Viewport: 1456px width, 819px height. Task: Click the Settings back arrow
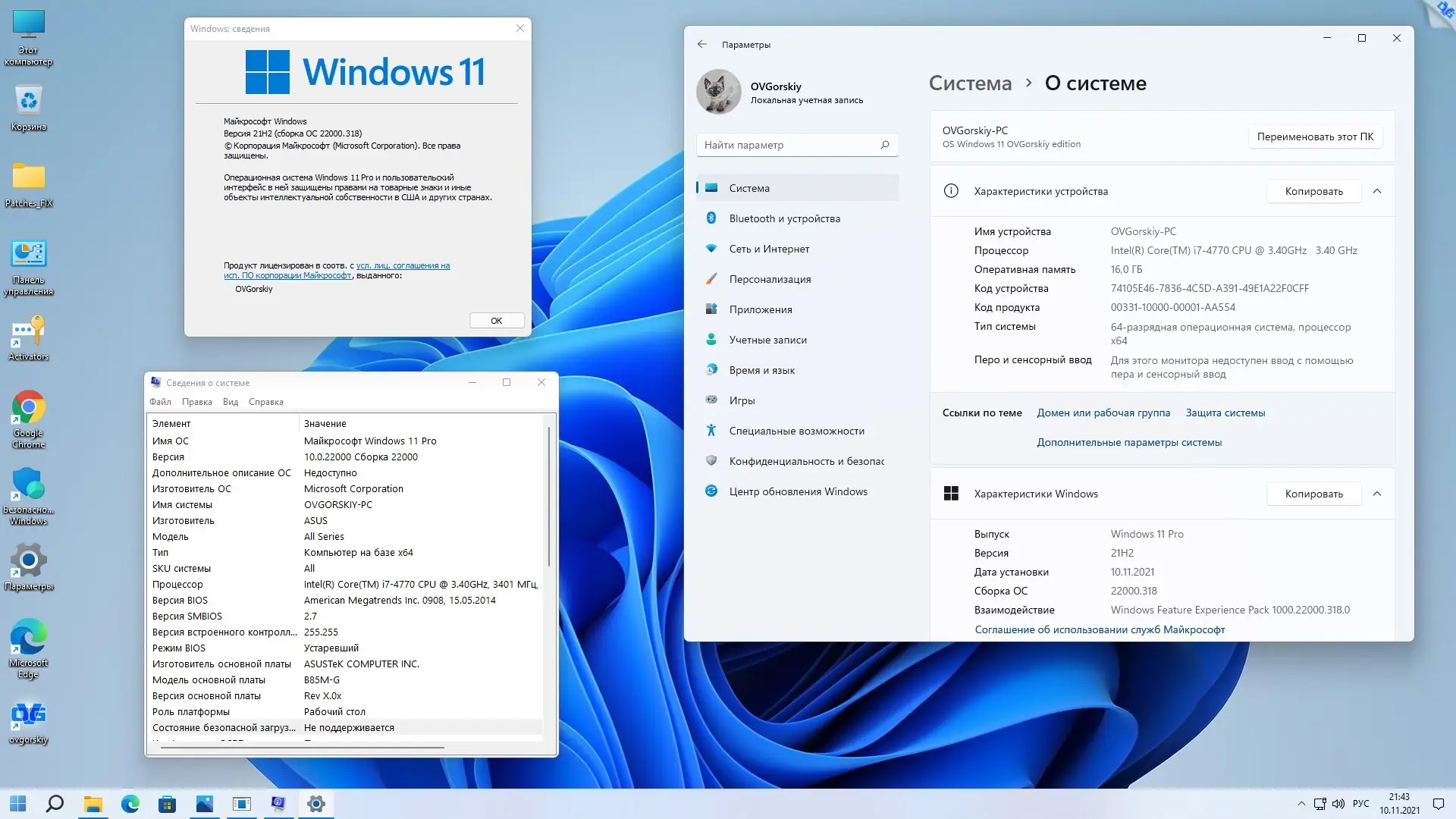(x=701, y=44)
